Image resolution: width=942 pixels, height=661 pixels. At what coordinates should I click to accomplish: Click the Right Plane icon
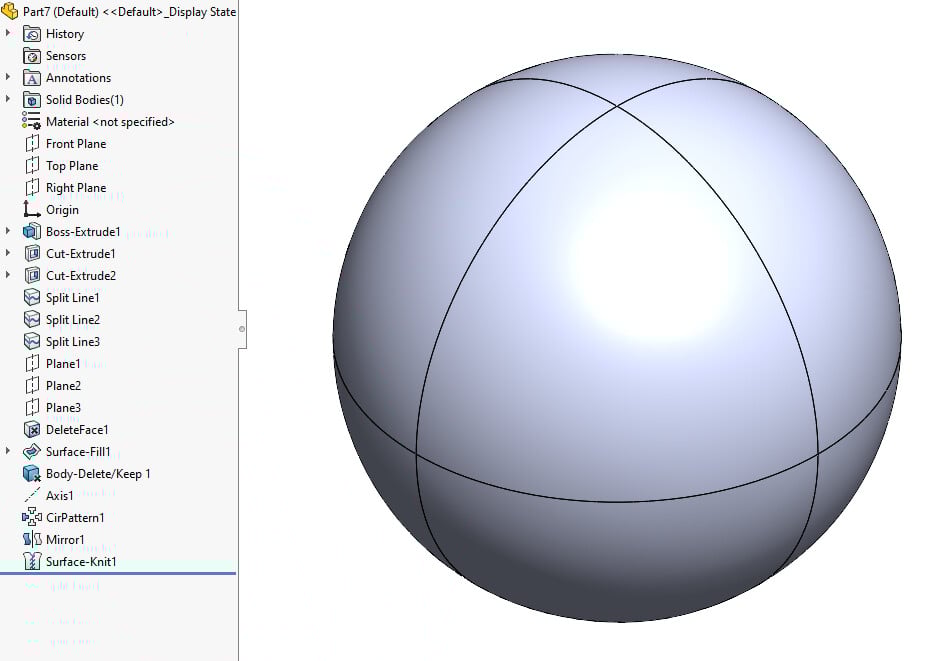32,187
